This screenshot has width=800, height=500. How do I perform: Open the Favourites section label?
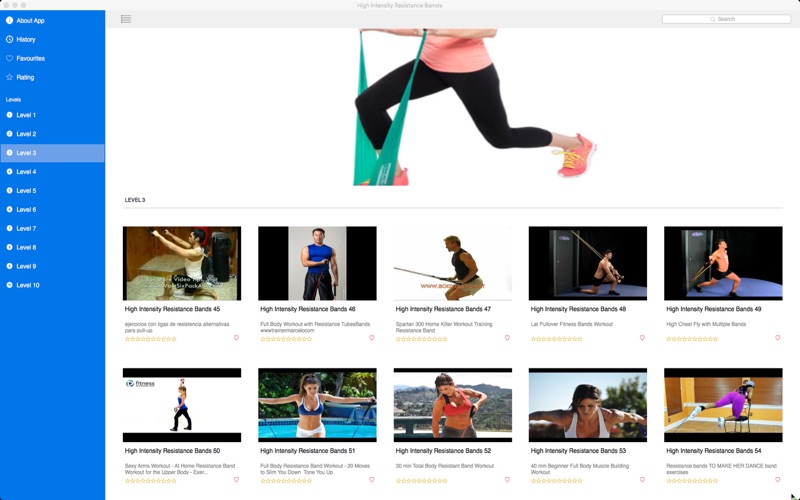30,58
